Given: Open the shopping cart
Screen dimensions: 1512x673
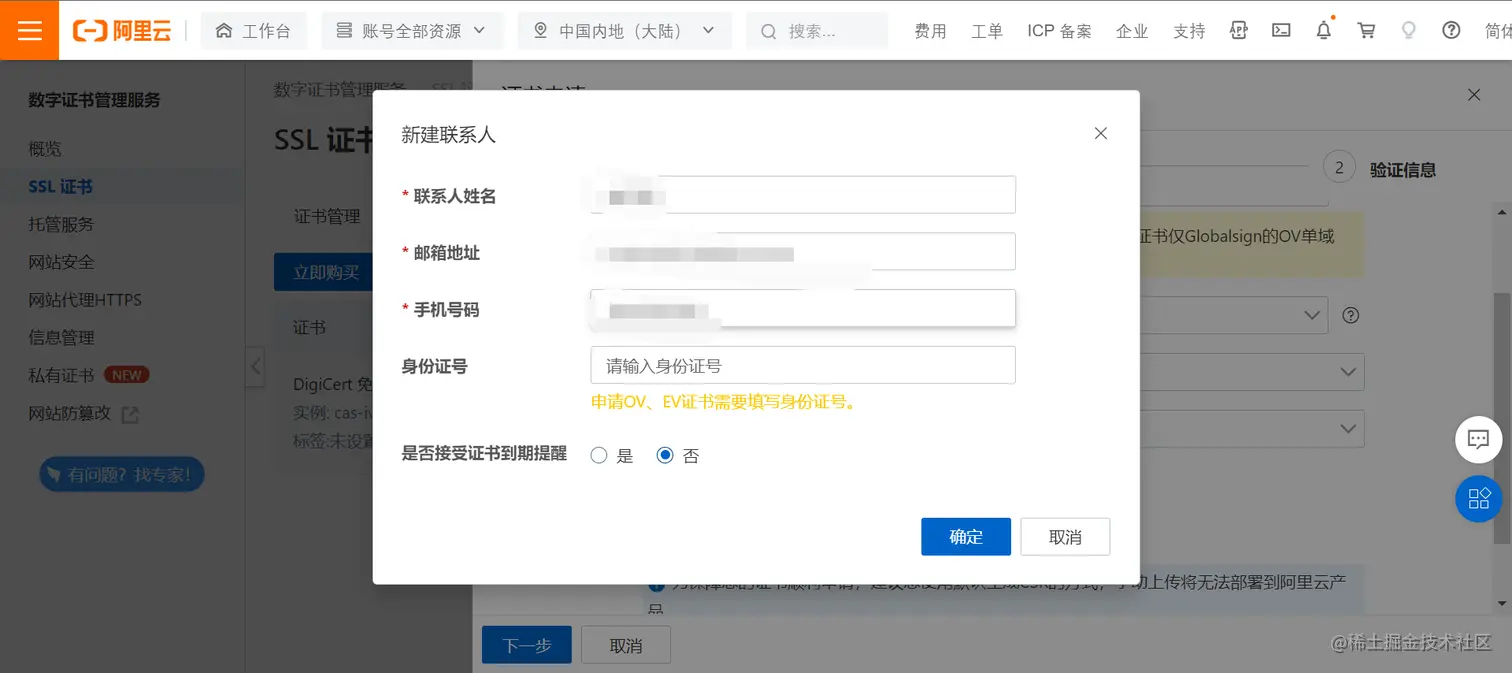Looking at the screenshot, I should point(1366,30).
